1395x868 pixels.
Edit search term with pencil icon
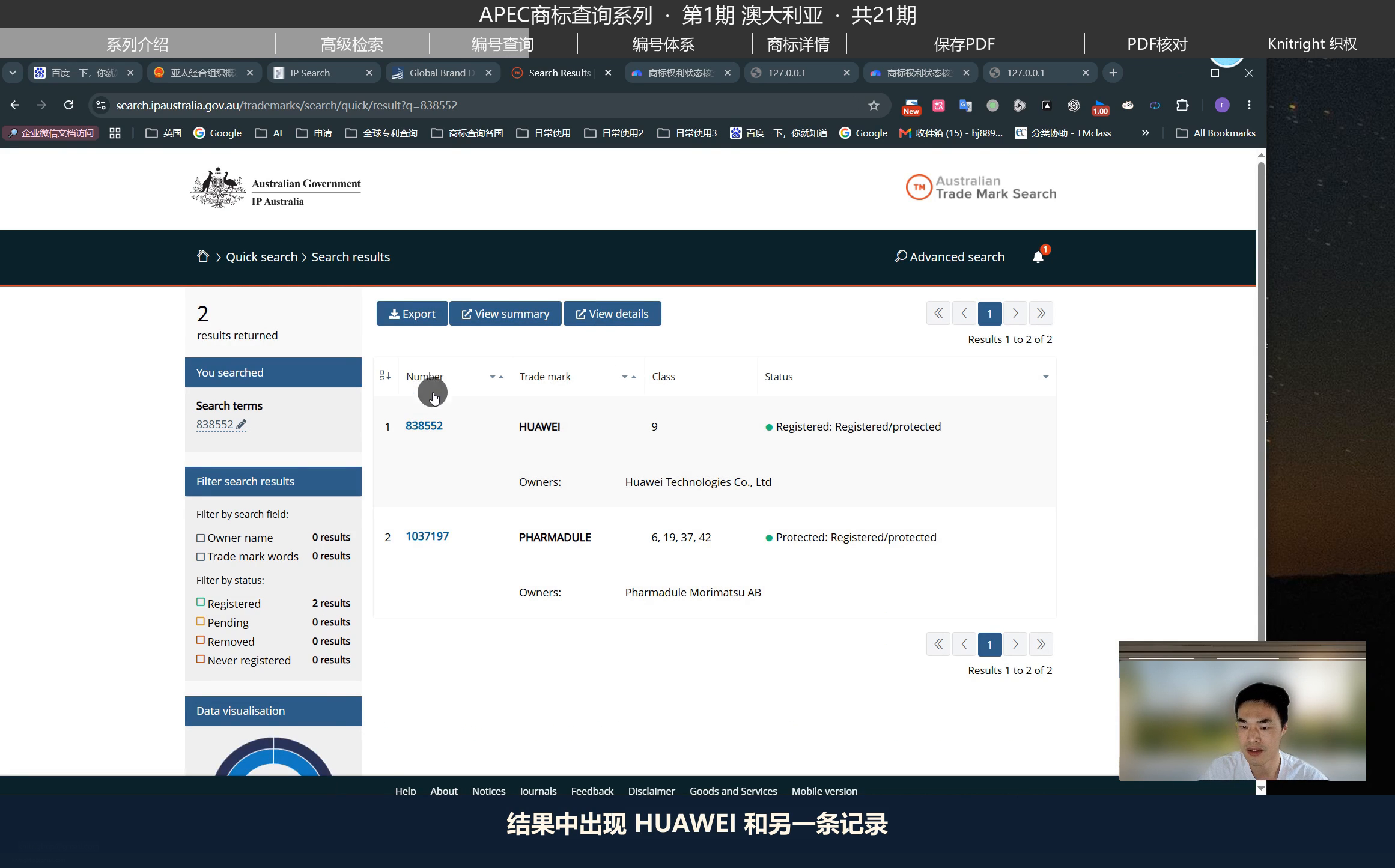point(241,424)
